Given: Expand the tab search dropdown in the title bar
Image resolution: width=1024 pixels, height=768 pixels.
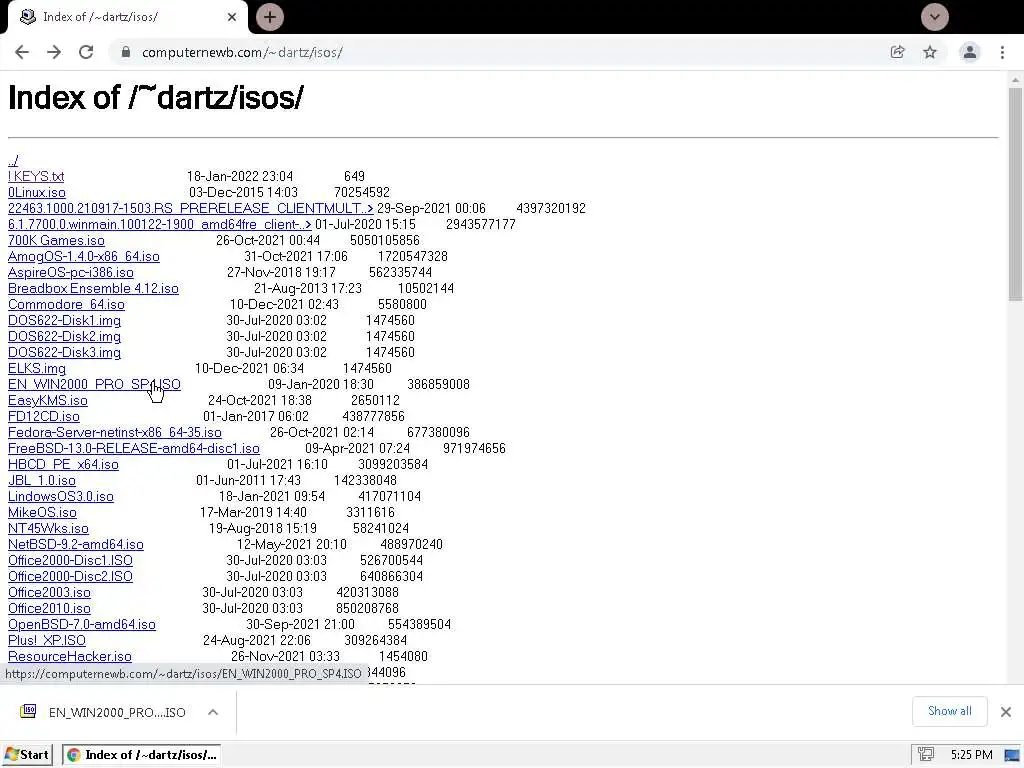Looking at the screenshot, I should click(x=935, y=17).
